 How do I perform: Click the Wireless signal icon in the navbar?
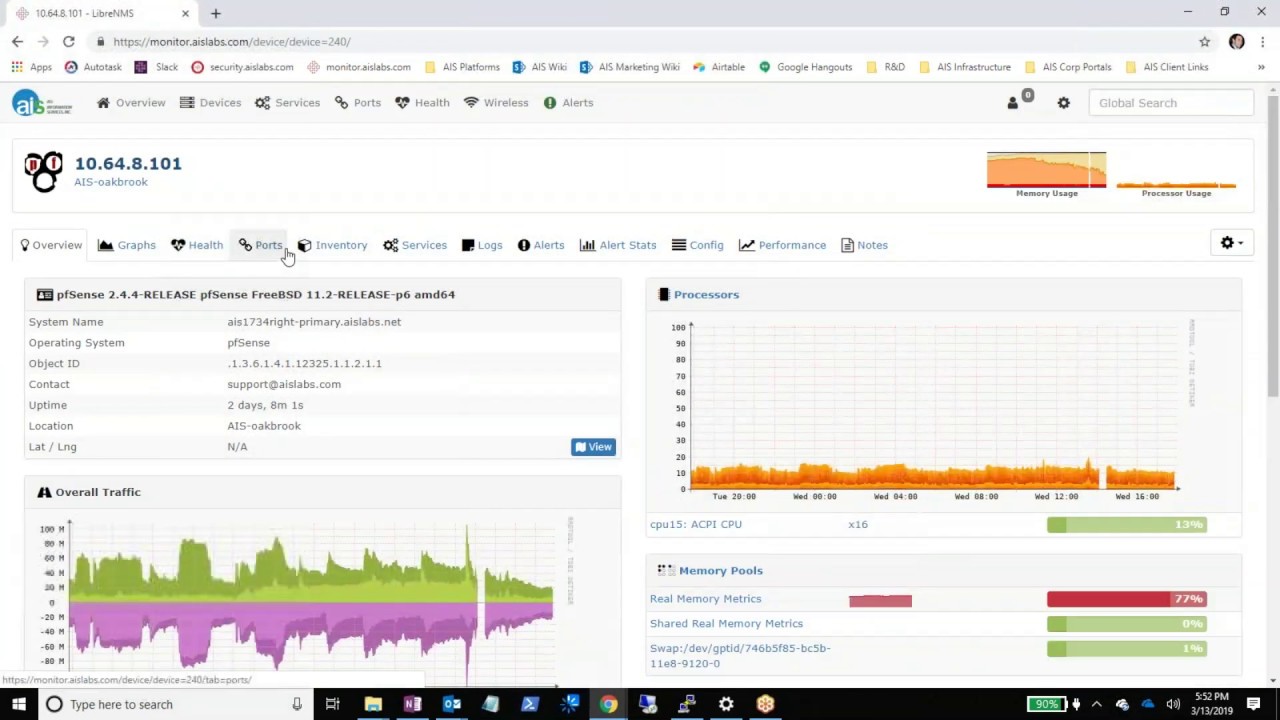click(471, 102)
